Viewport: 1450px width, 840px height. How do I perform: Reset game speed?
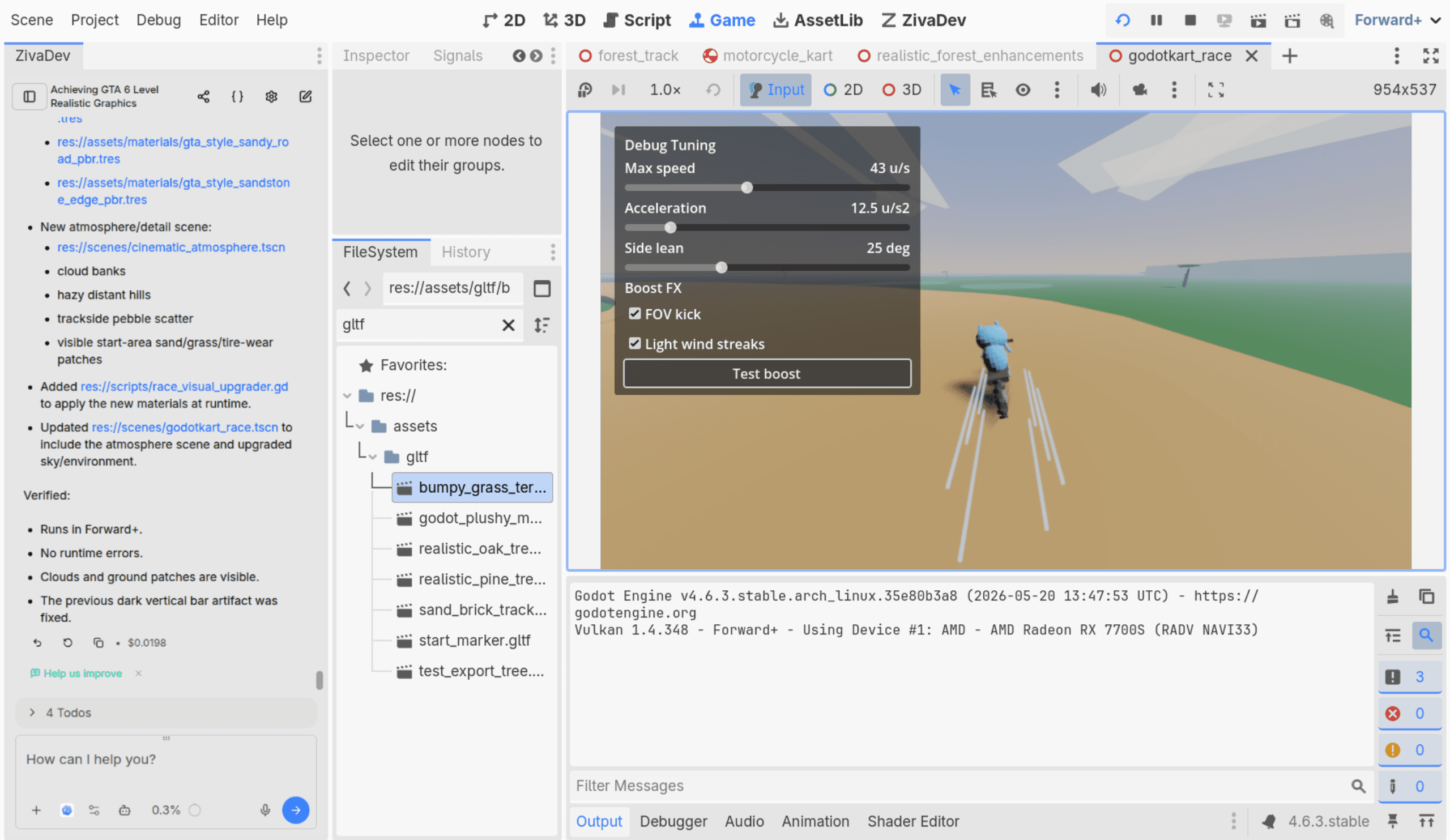(x=713, y=89)
